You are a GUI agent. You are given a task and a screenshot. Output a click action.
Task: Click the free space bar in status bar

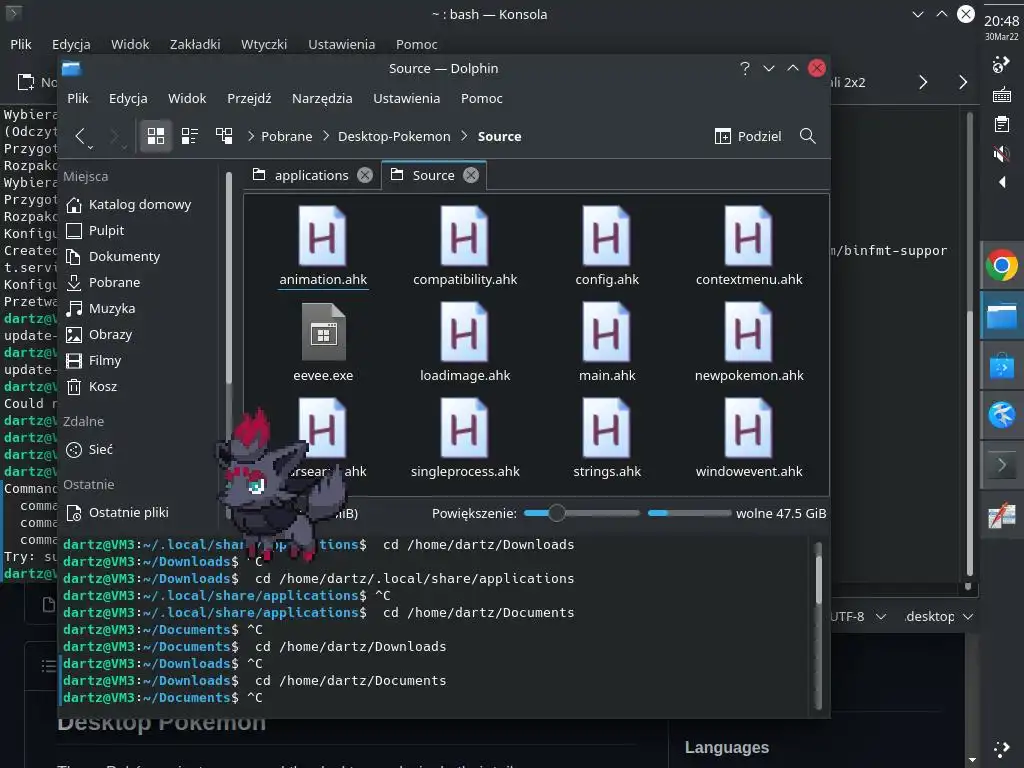[689, 513]
